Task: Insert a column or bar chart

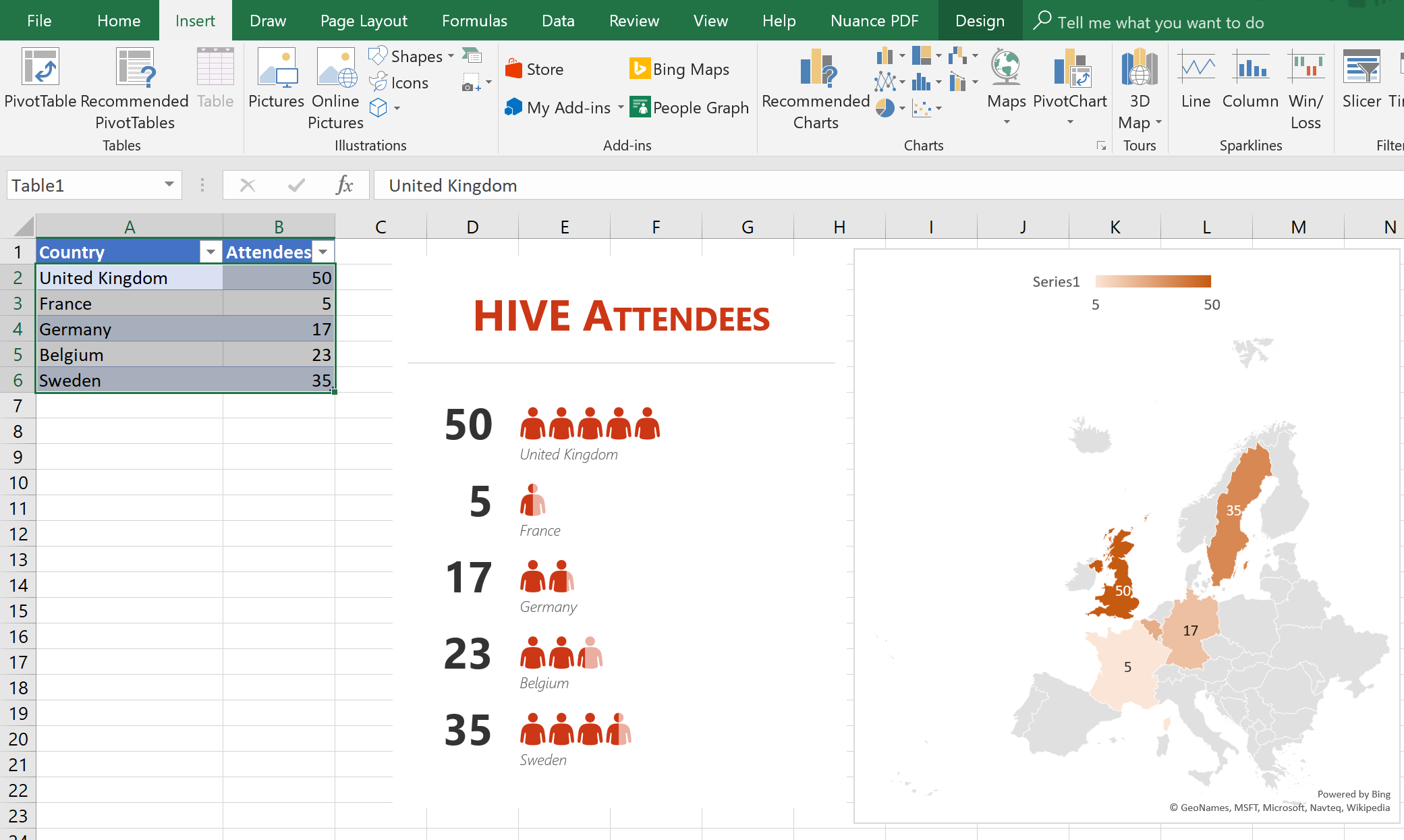Action: click(x=884, y=56)
